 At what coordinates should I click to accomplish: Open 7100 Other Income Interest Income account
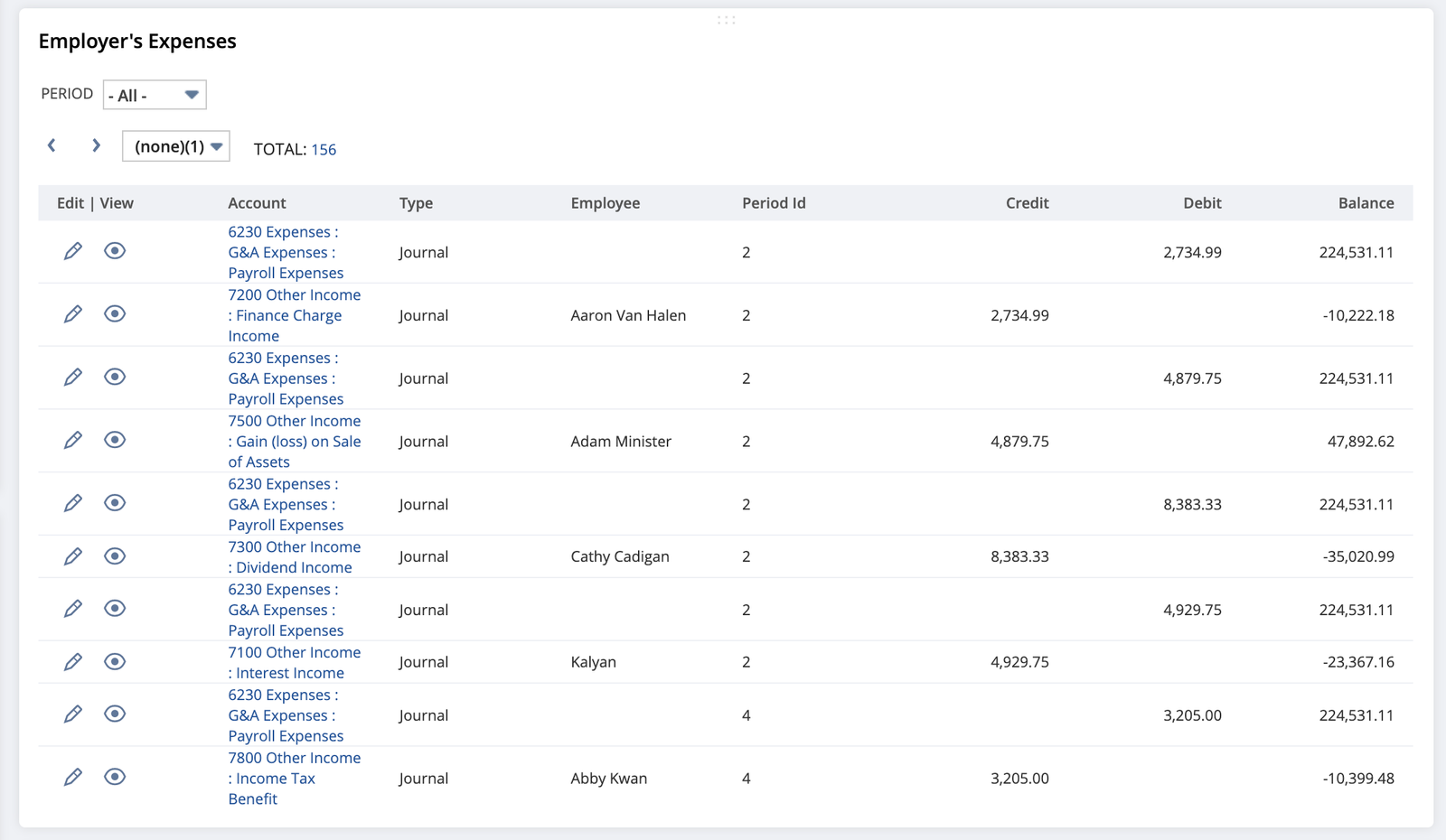[294, 662]
